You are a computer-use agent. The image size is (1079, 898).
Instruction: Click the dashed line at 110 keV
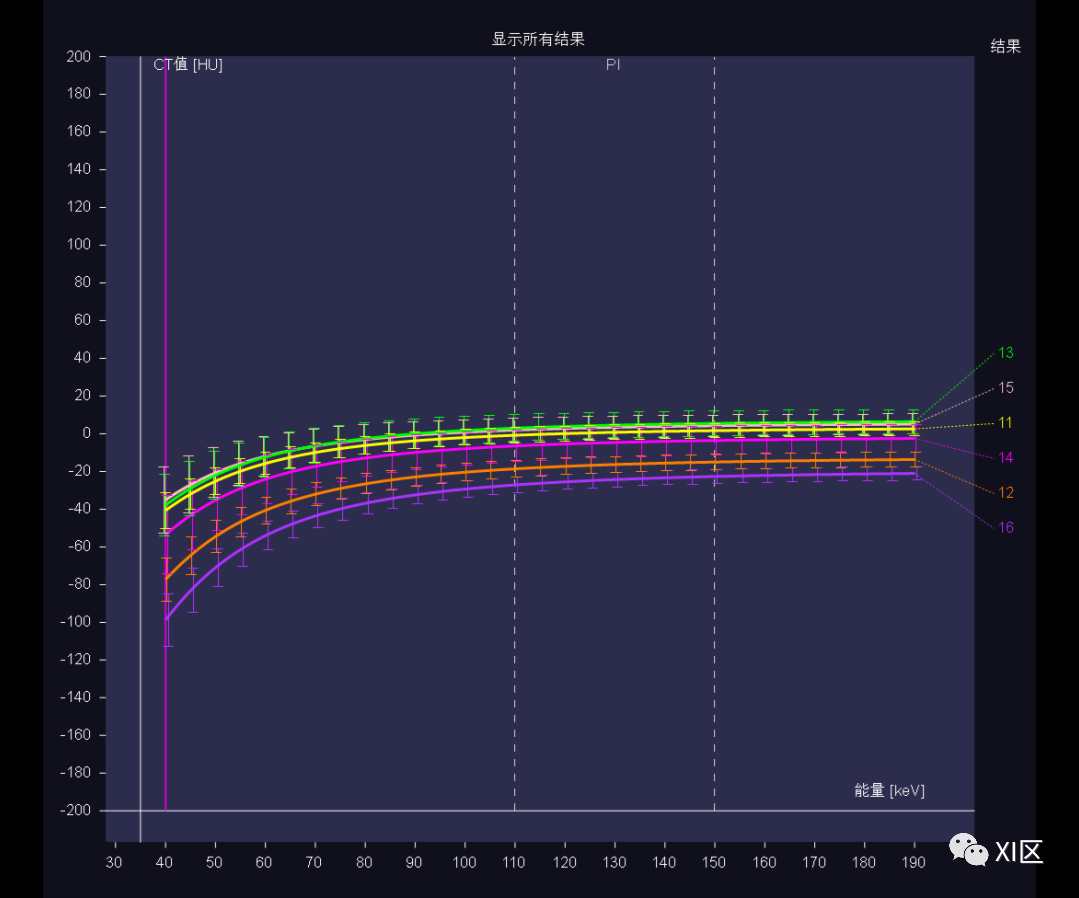pos(515,434)
